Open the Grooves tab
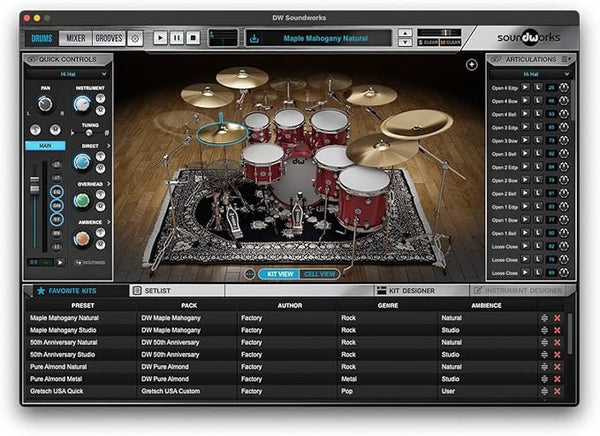The width and height of the screenshot is (600, 436). pyautogui.click(x=109, y=38)
